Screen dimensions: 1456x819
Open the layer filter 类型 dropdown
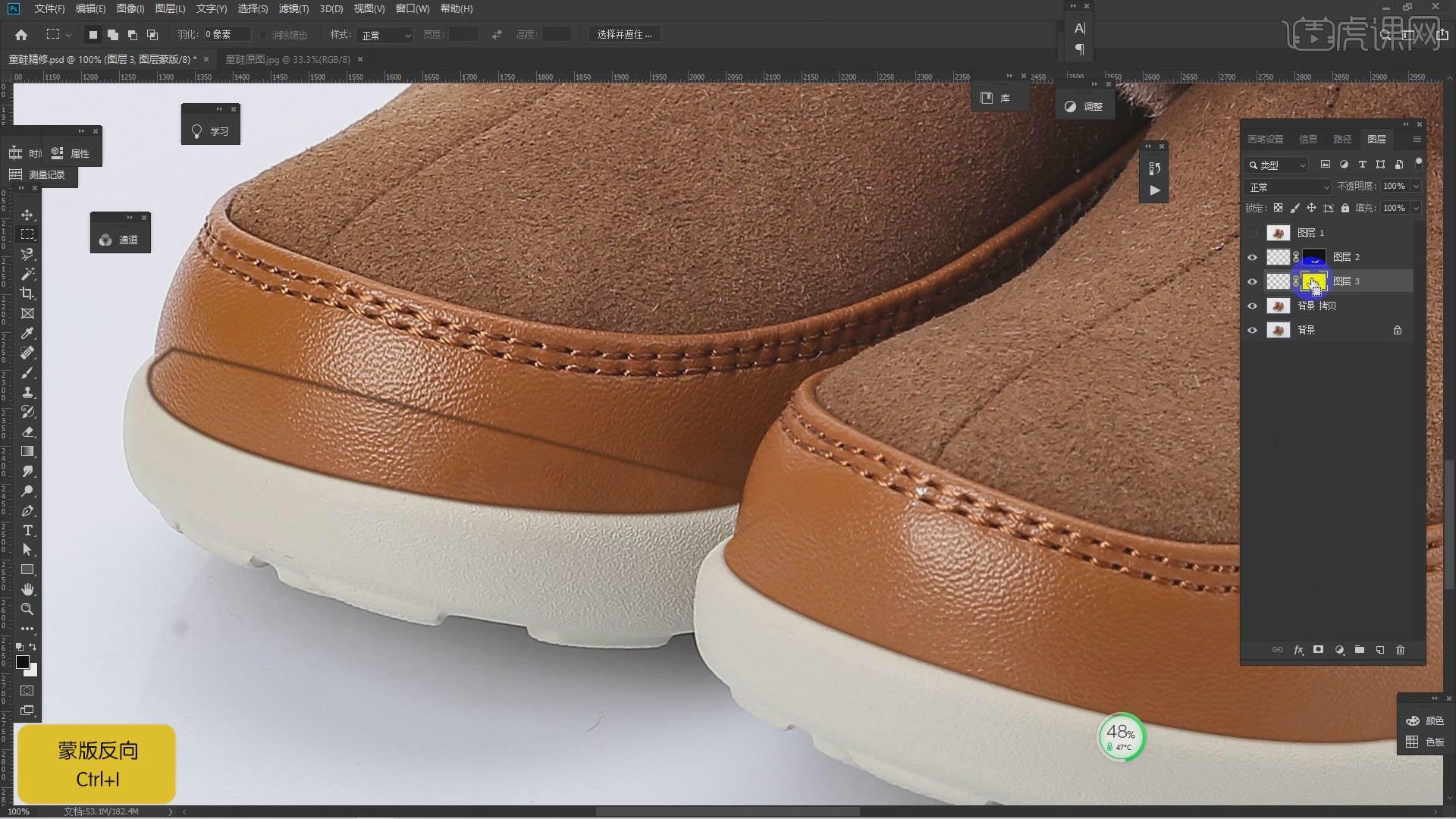click(x=1278, y=165)
